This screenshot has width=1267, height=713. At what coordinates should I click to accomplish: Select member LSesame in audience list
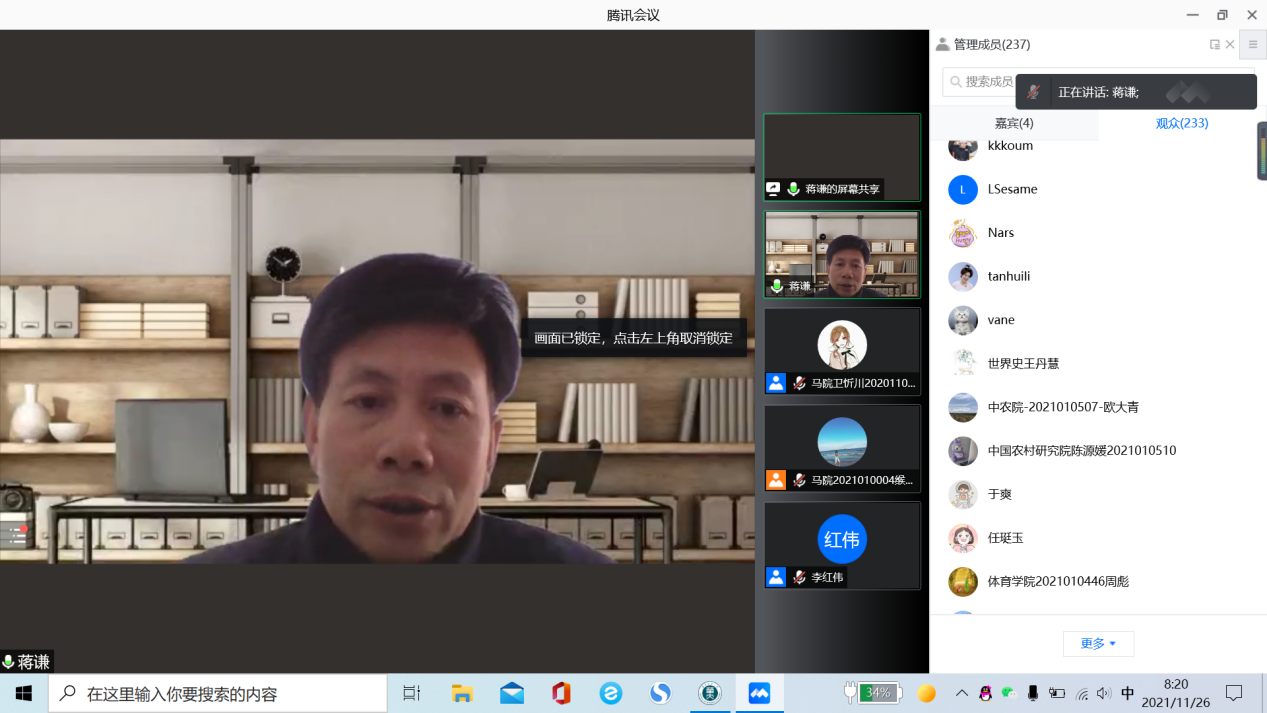point(1012,189)
